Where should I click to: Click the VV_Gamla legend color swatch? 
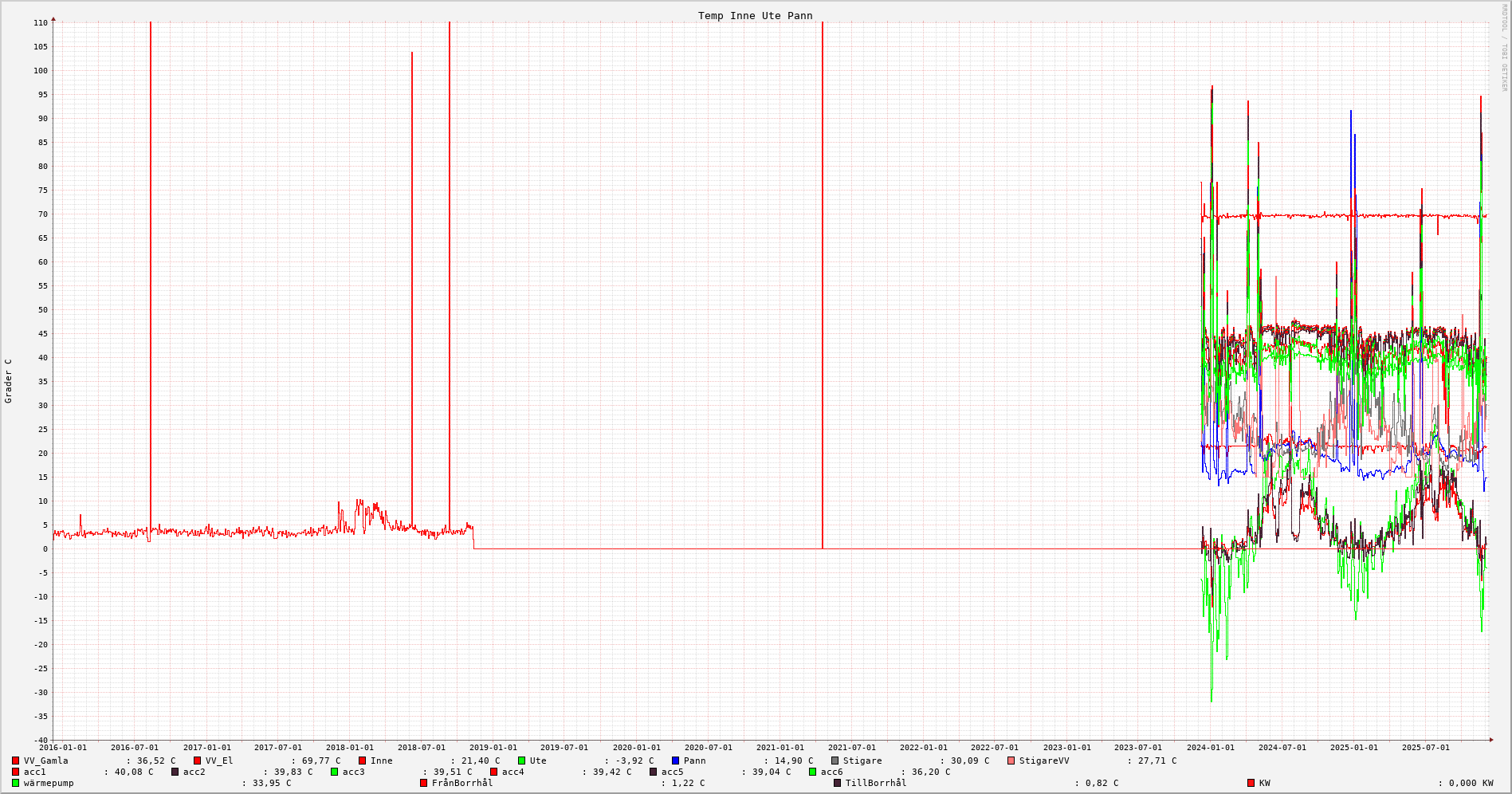coord(16,761)
